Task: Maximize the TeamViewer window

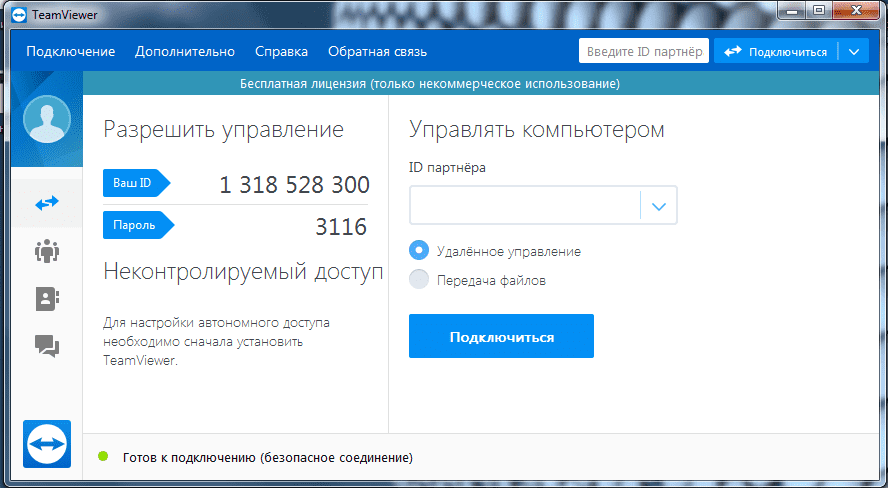Action: pos(819,10)
